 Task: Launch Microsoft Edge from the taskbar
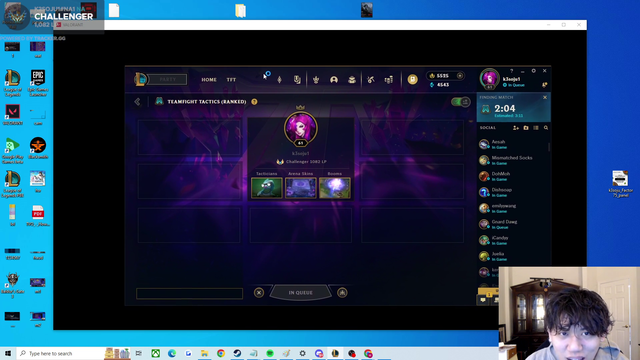point(172,353)
